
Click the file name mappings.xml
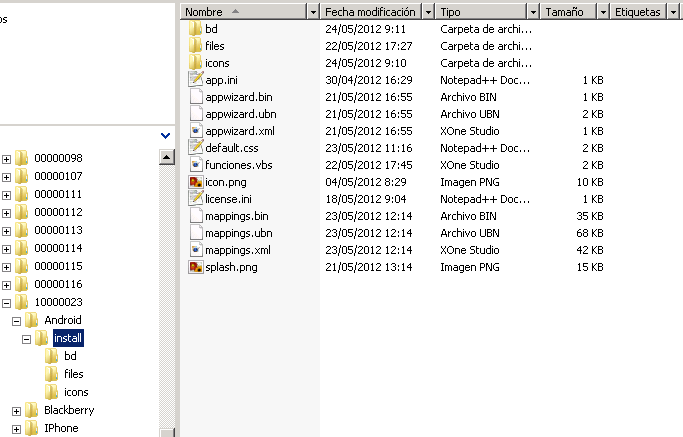pos(238,250)
